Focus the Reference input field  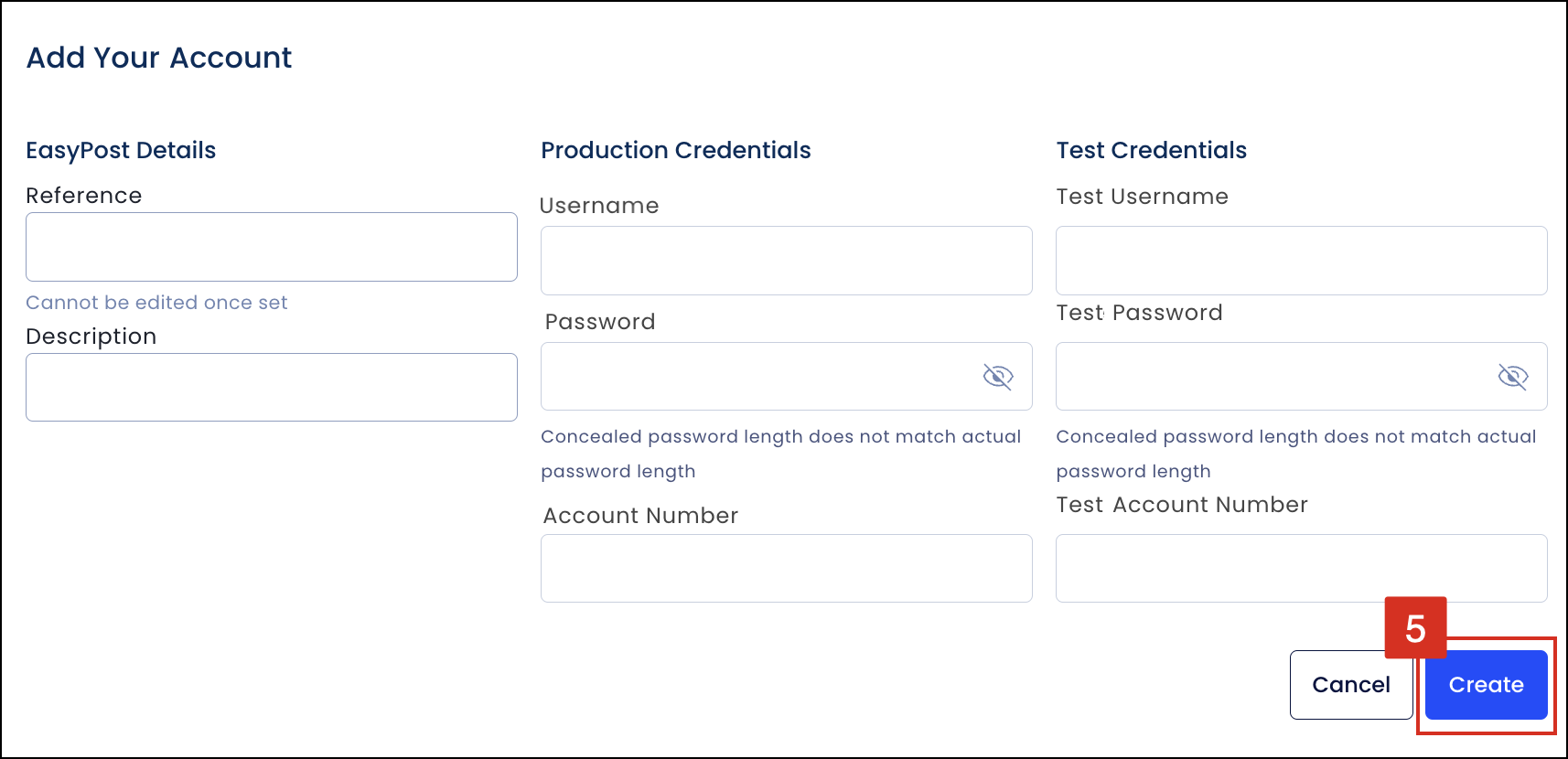(x=272, y=247)
